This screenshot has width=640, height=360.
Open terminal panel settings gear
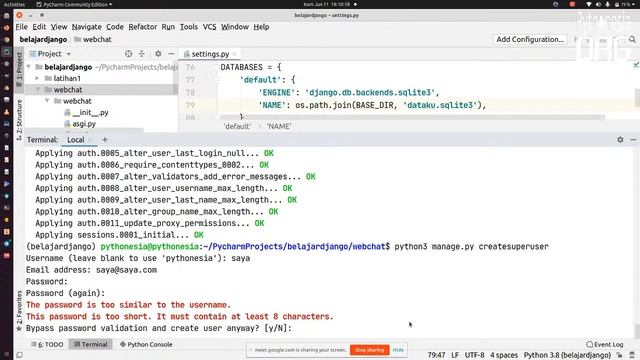[x=620, y=140]
